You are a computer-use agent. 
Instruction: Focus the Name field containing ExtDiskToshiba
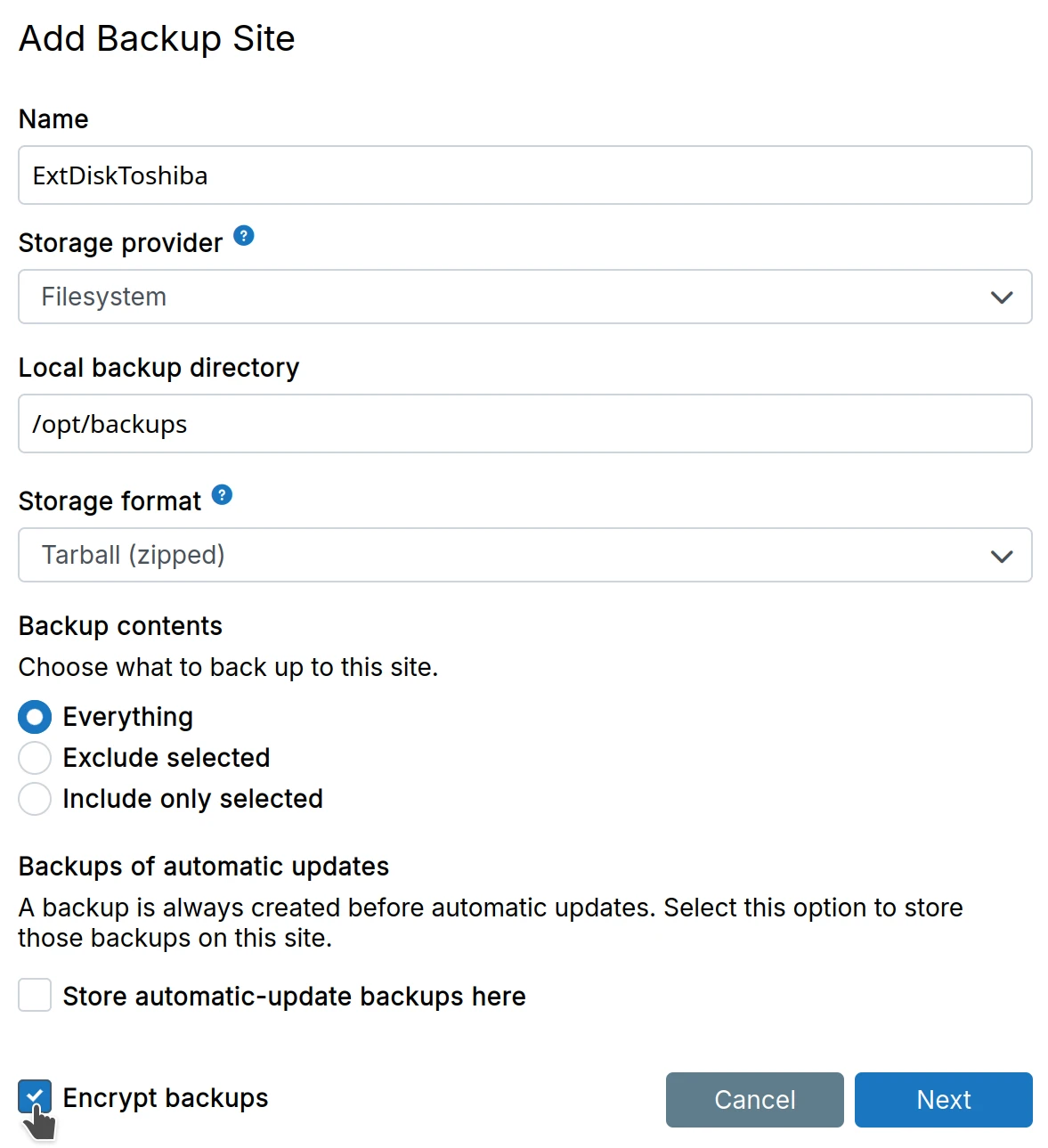coord(524,175)
